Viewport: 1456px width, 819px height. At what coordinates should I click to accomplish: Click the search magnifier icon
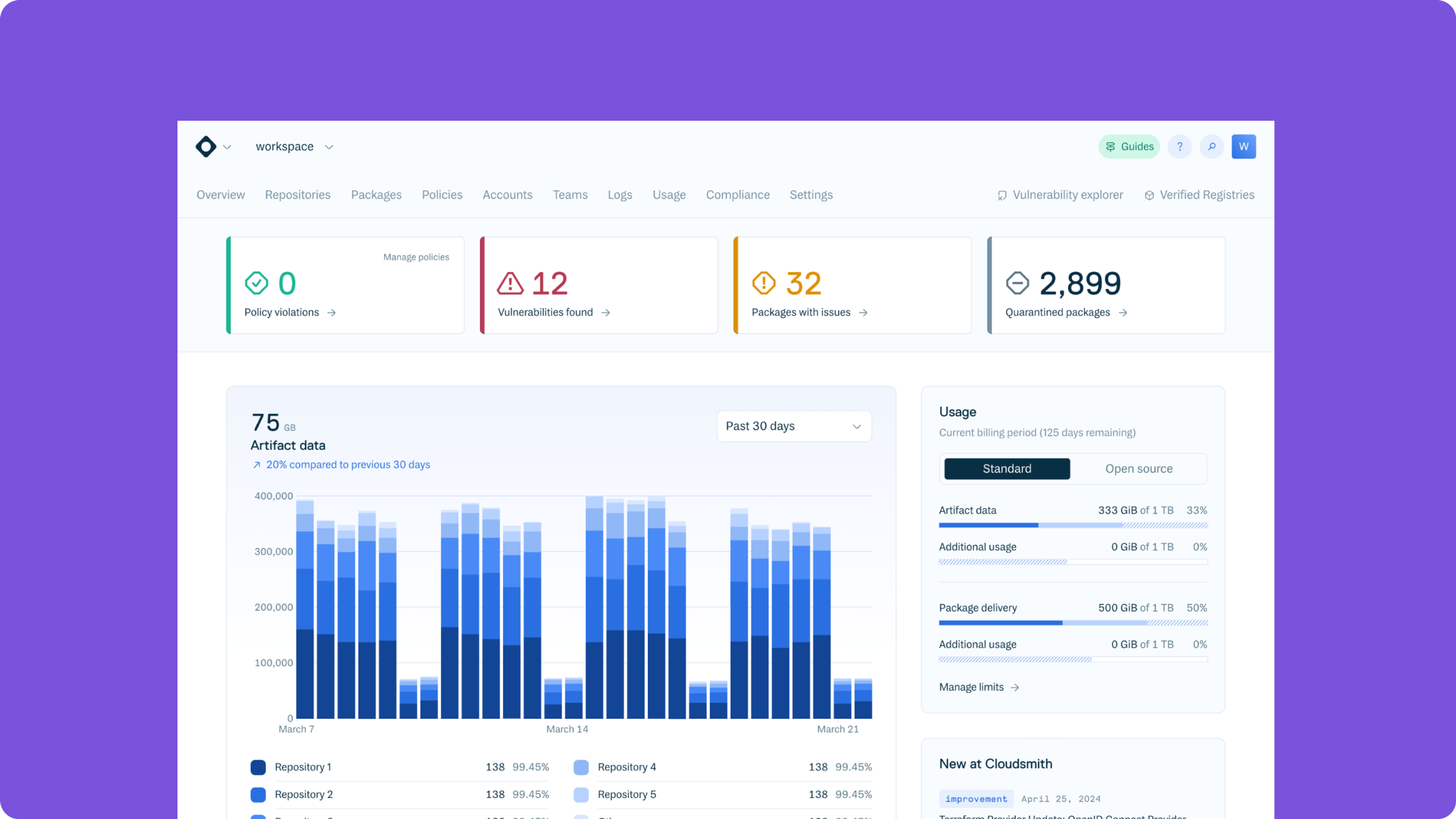1212,146
